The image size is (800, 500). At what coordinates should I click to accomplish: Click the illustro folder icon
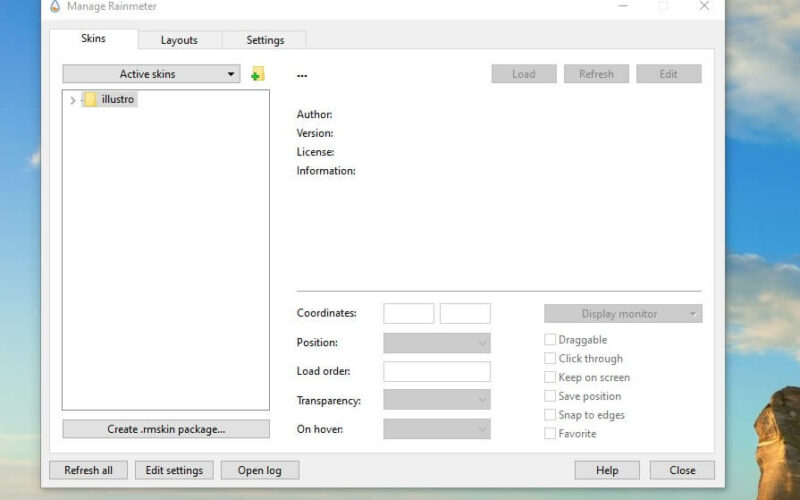[x=90, y=99]
